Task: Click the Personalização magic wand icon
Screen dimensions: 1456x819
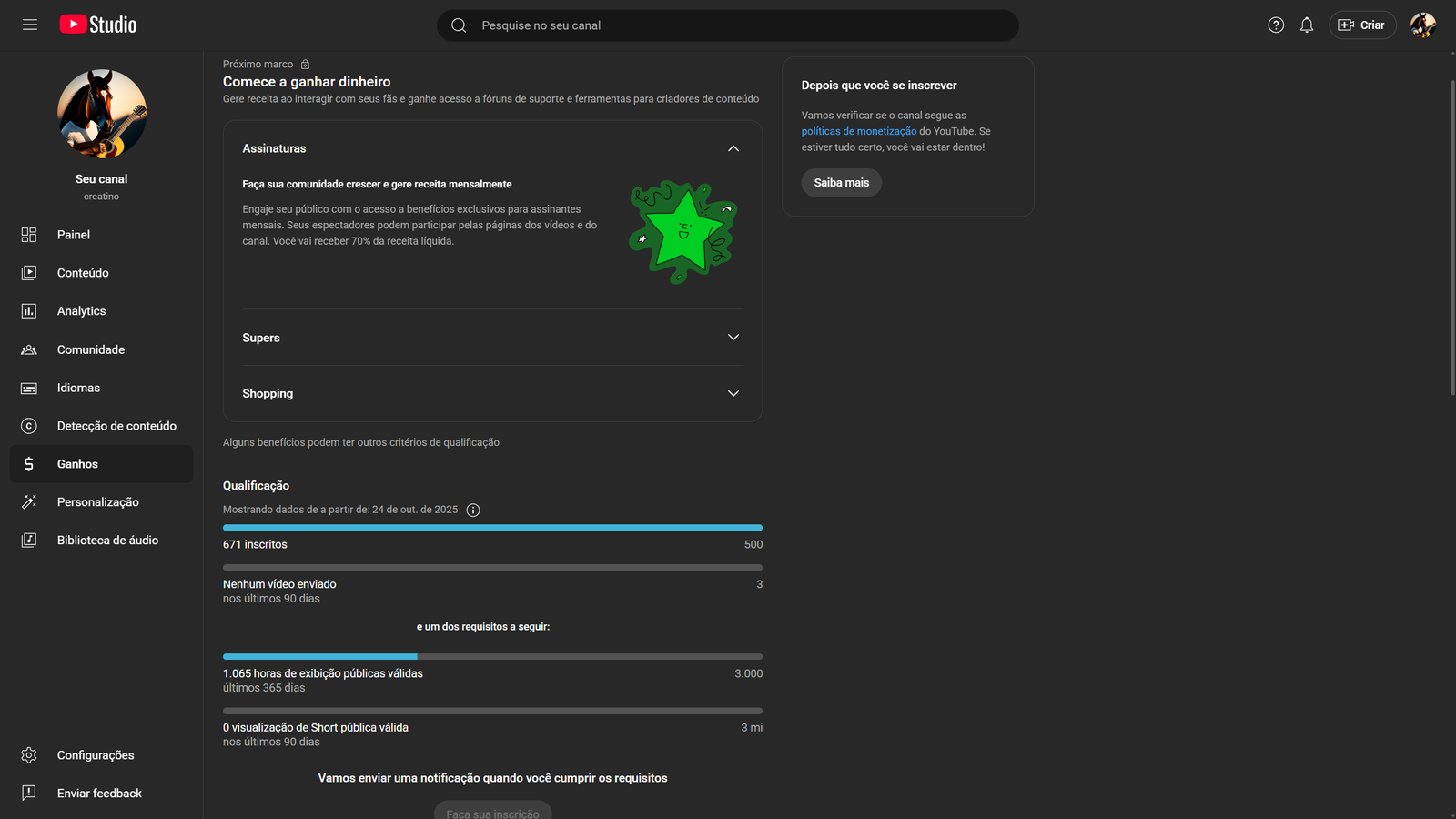Action: tap(29, 502)
